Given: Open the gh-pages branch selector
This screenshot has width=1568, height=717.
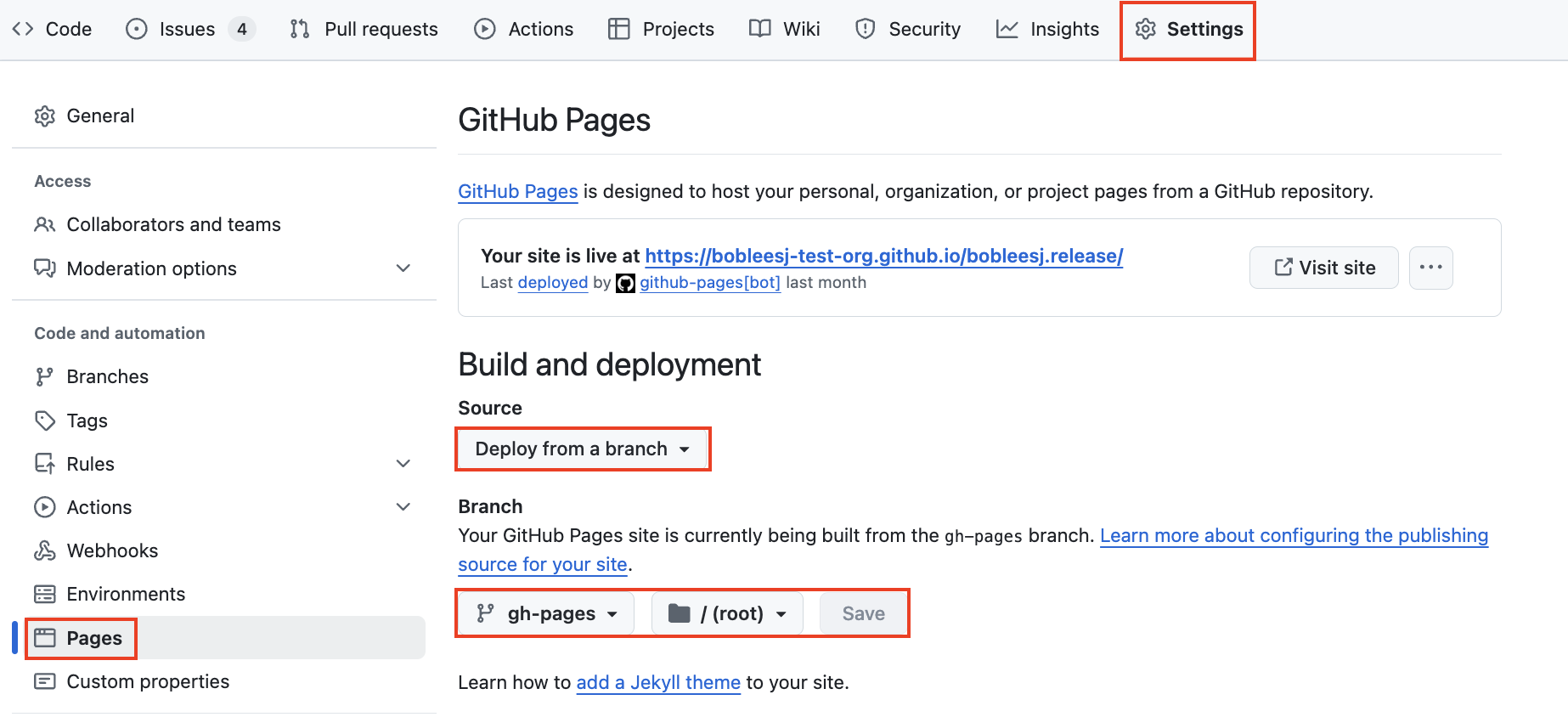Looking at the screenshot, I should (547, 613).
